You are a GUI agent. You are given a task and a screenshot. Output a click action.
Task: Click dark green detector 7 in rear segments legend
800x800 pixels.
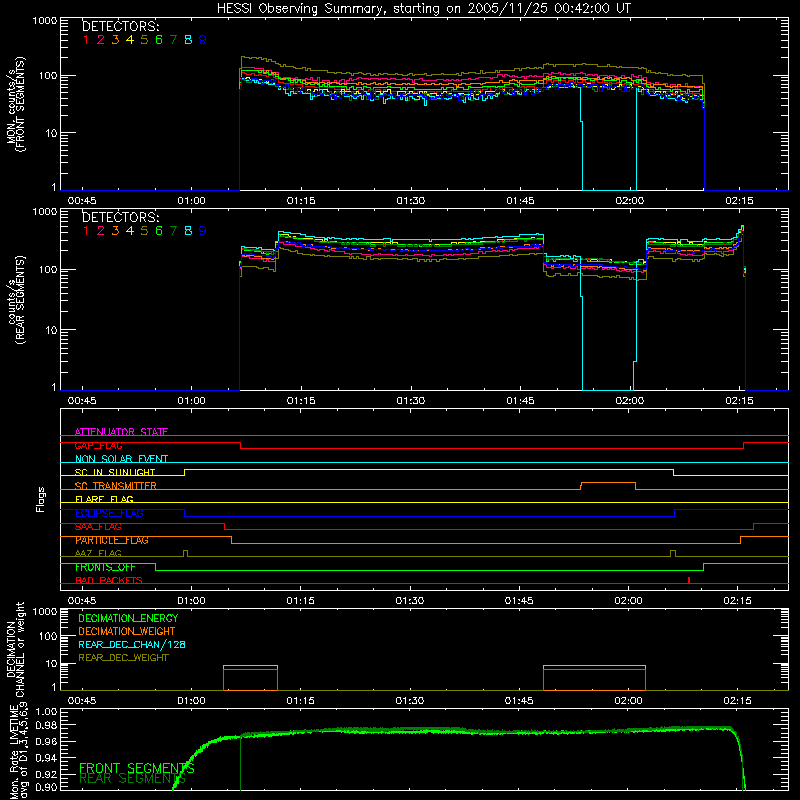click(173, 231)
